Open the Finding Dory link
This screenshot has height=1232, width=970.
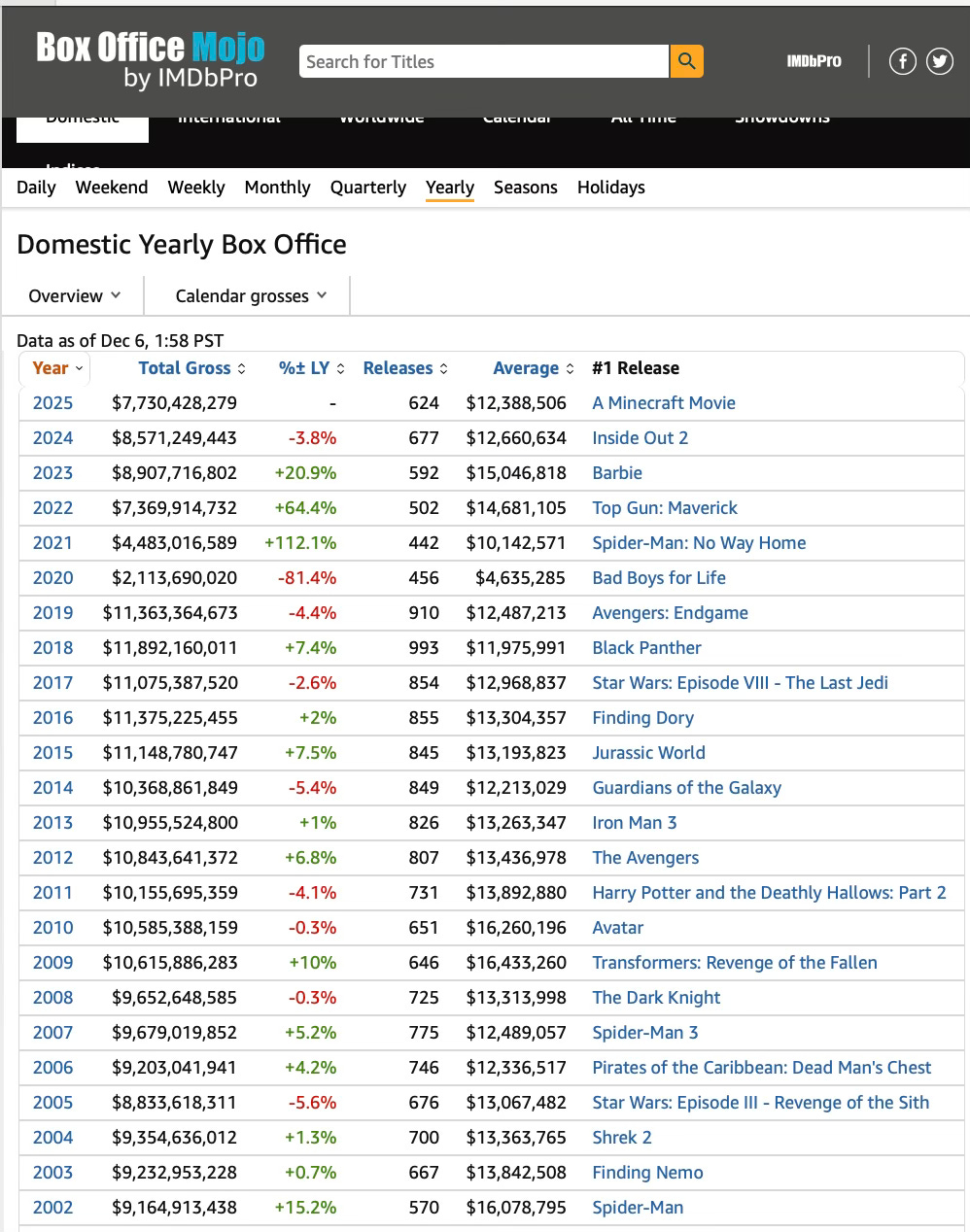click(x=643, y=718)
